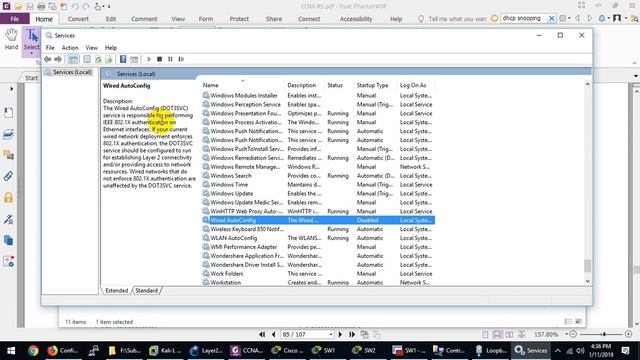Viewport: 640px width, 360px height.
Task: Open the purple File tab in PhantomPDF
Action: pos(15,19)
